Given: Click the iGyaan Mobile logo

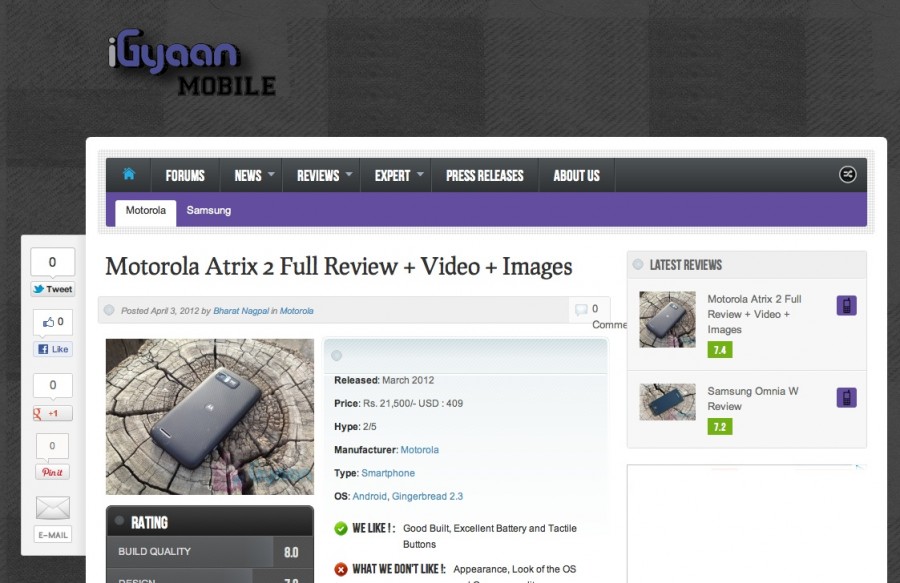Looking at the screenshot, I should (190, 66).
